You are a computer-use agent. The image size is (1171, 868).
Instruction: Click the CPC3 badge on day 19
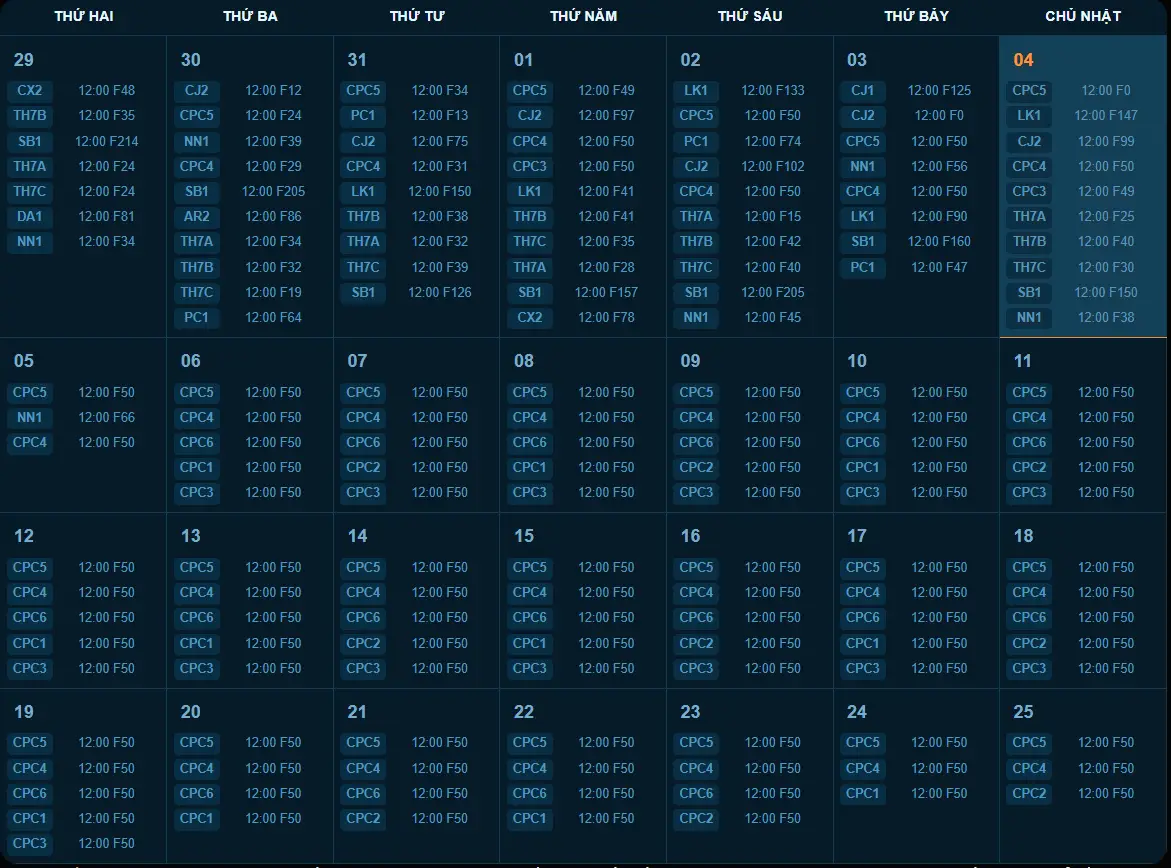click(x=29, y=843)
